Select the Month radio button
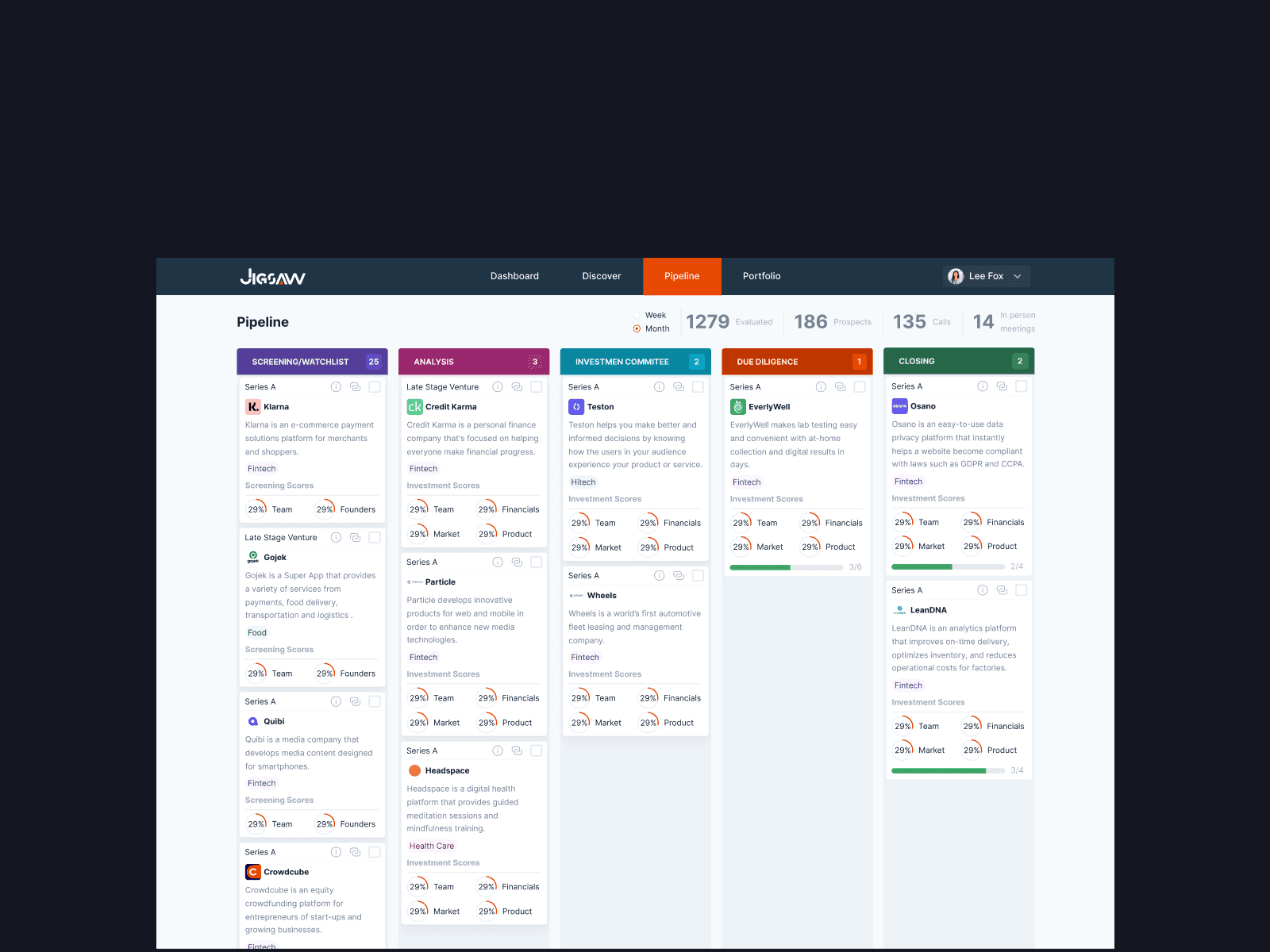This screenshot has width=1270, height=952. (x=637, y=328)
